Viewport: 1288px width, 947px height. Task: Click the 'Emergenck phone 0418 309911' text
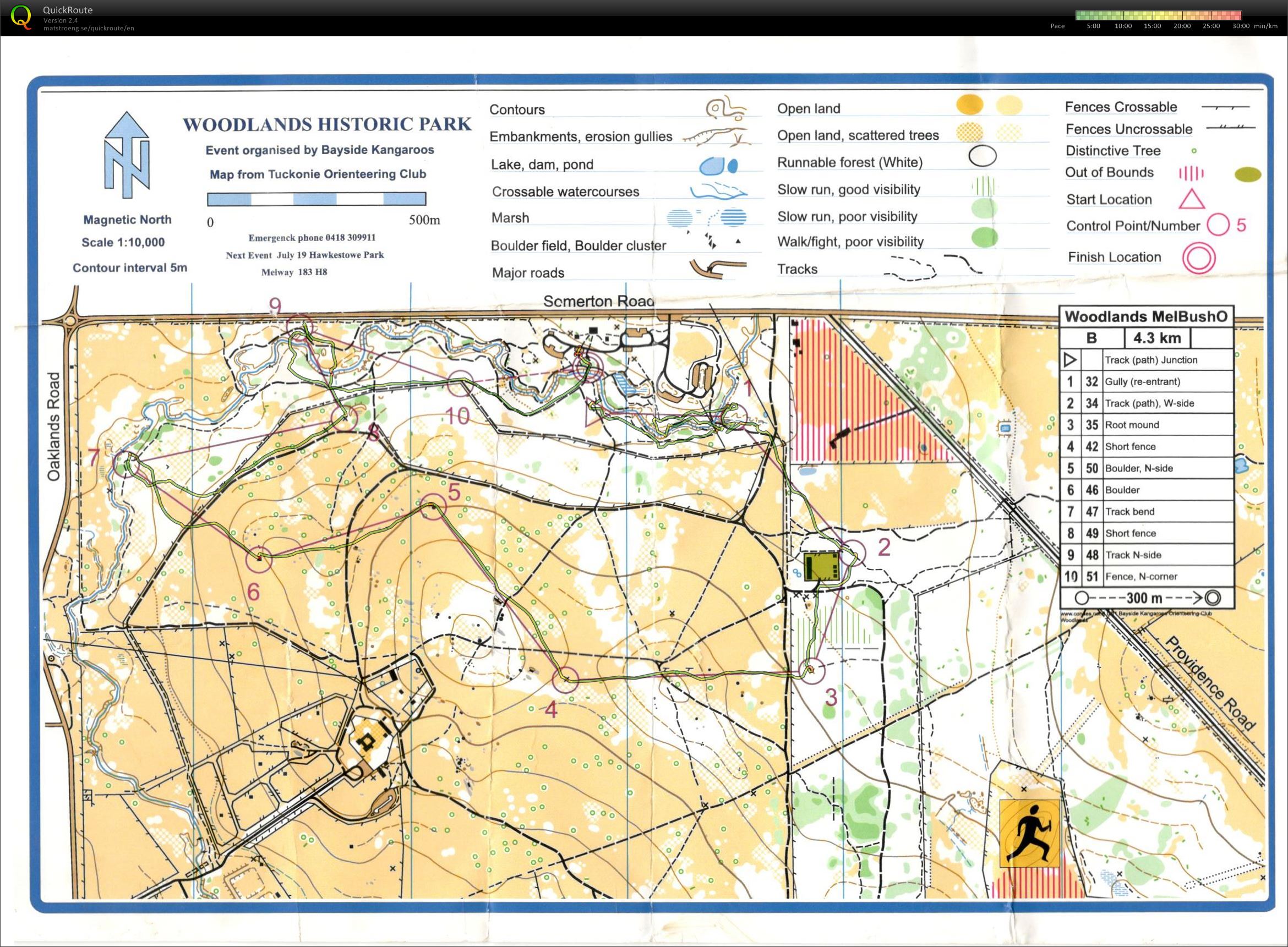pyautogui.click(x=312, y=237)
